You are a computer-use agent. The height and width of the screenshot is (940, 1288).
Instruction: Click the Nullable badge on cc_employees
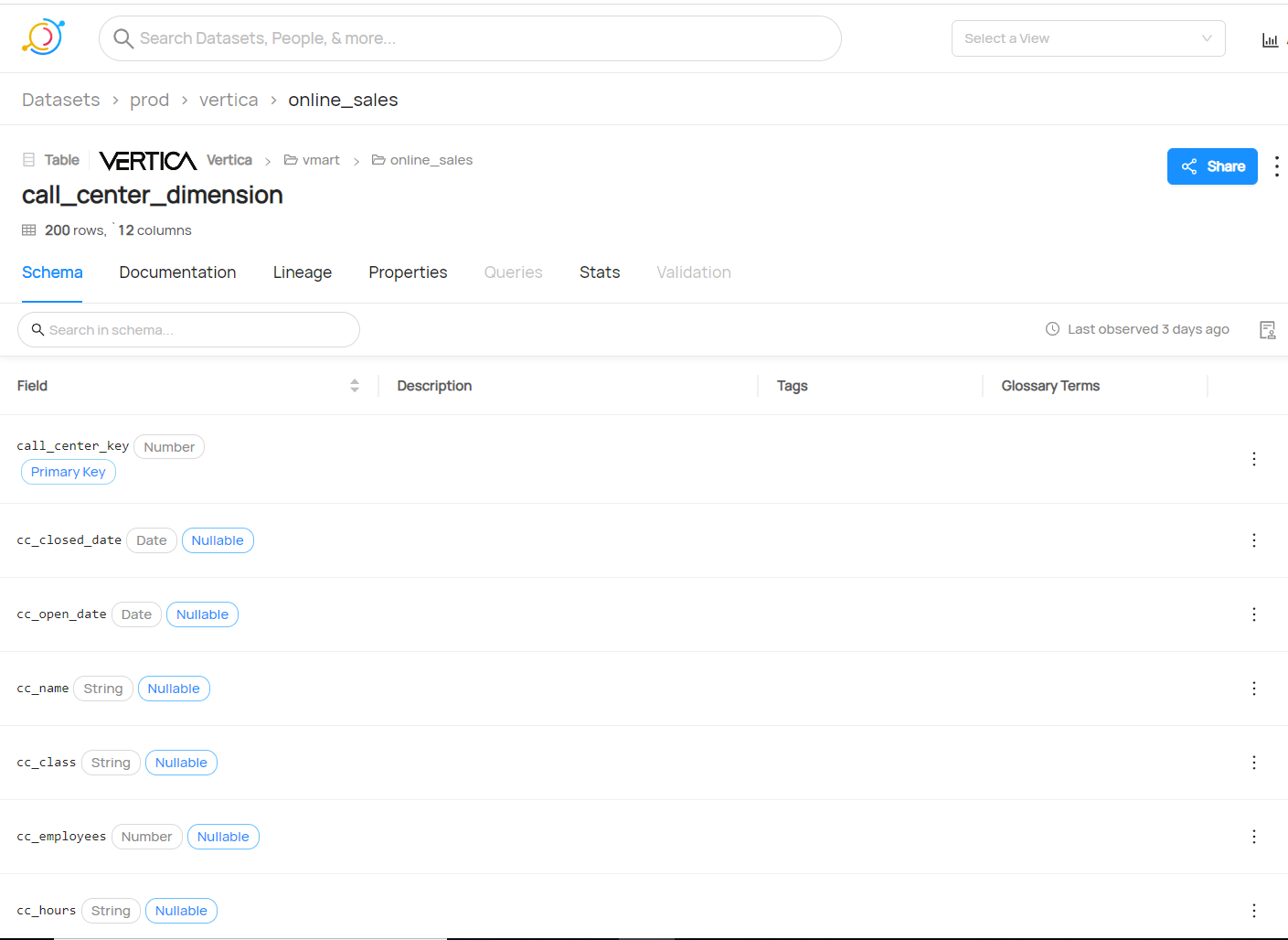pos(223,837)
